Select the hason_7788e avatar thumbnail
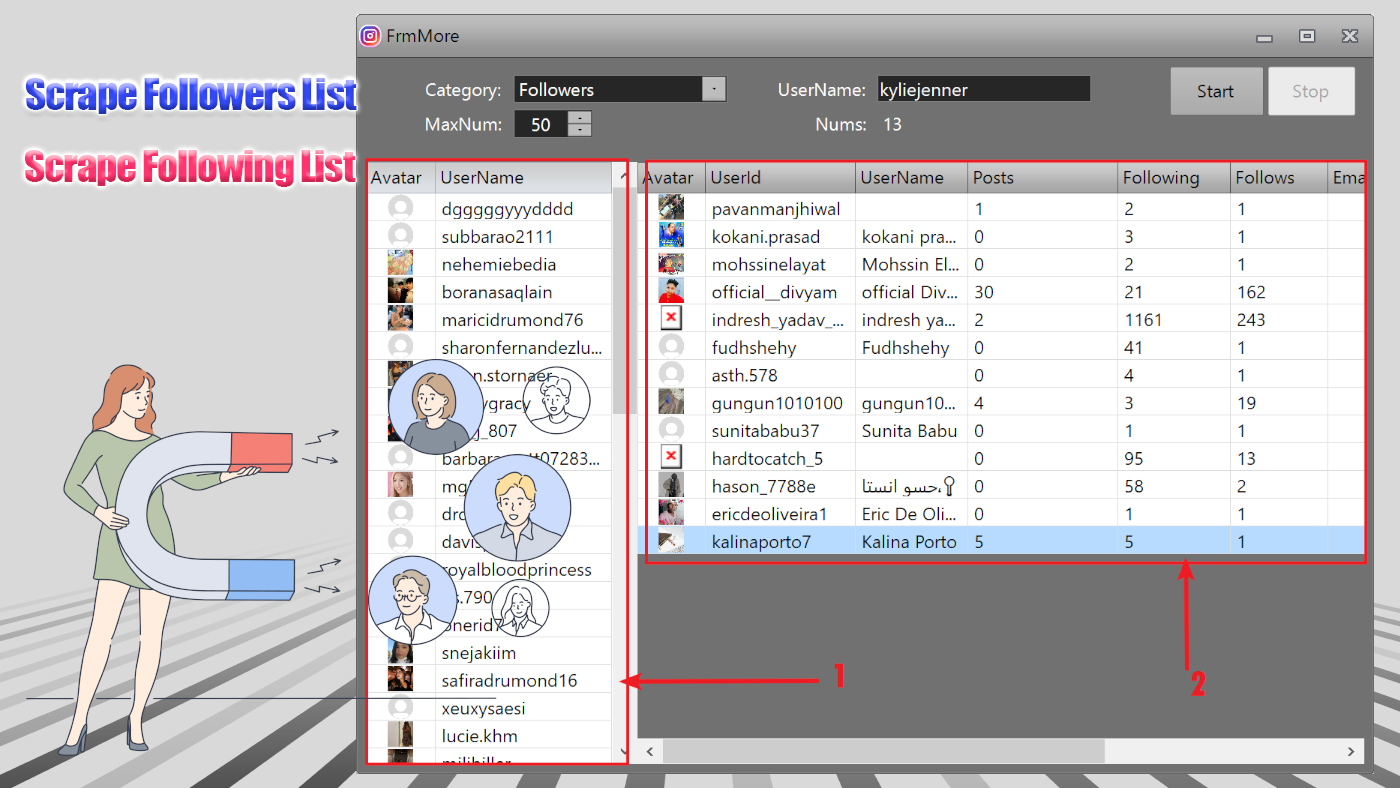1400x788 pixels. coord(671,486)
